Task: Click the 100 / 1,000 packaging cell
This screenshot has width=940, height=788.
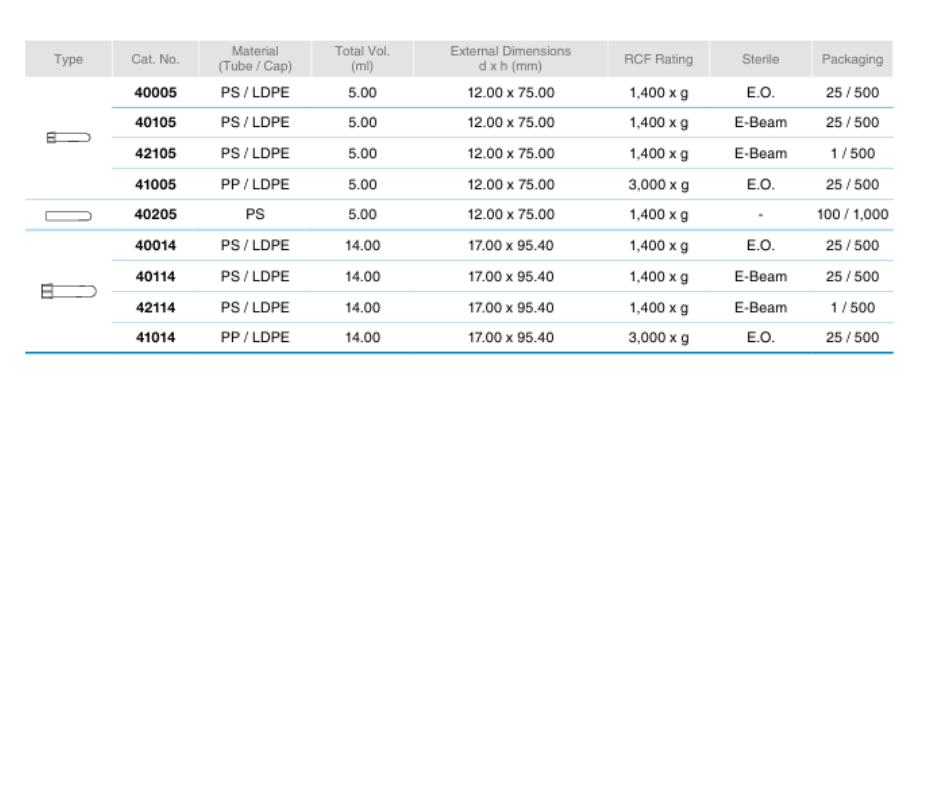Action: click(852, 215)
